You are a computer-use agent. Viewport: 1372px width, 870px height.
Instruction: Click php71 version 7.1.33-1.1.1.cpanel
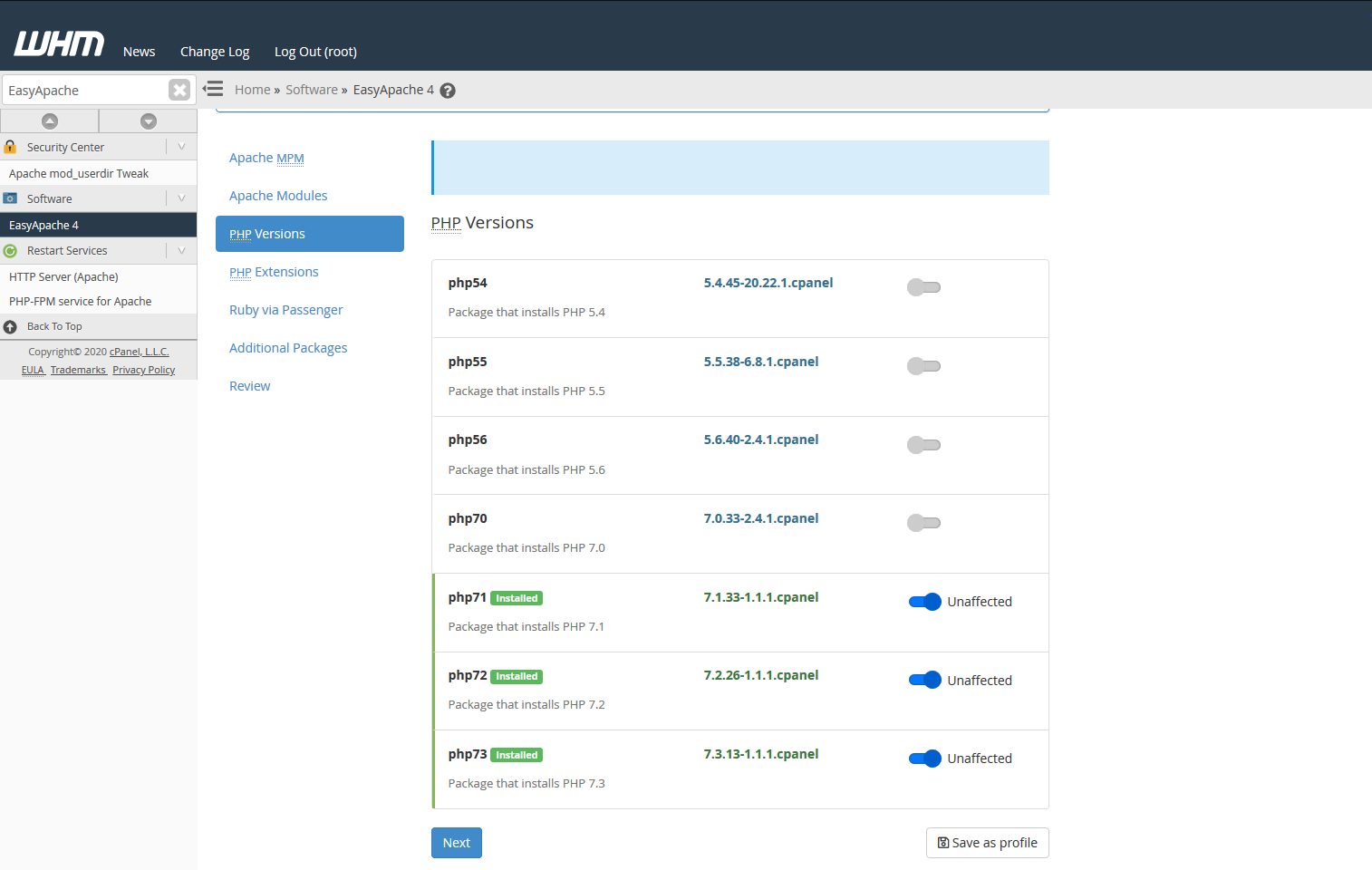point(761,597)
